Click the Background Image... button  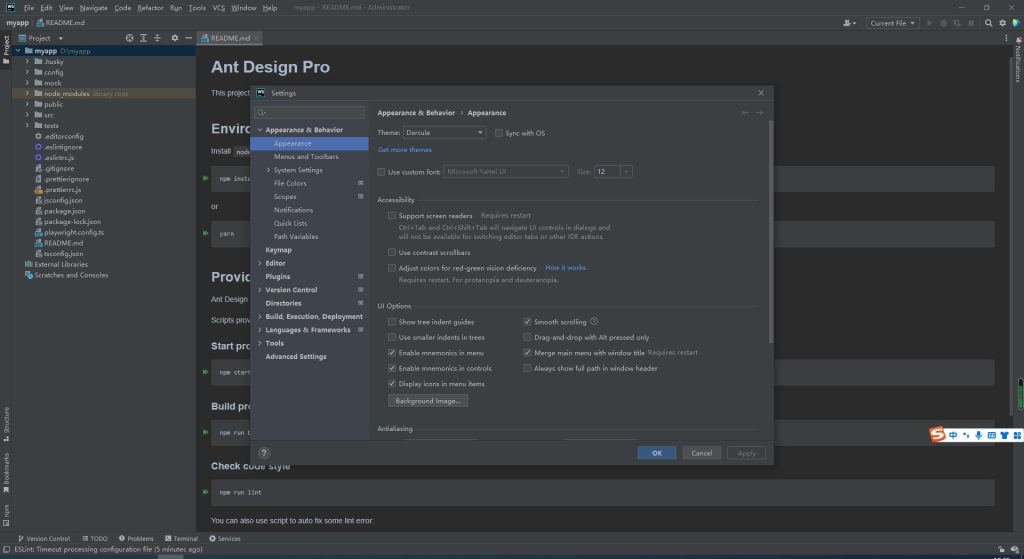click(428, 401)
